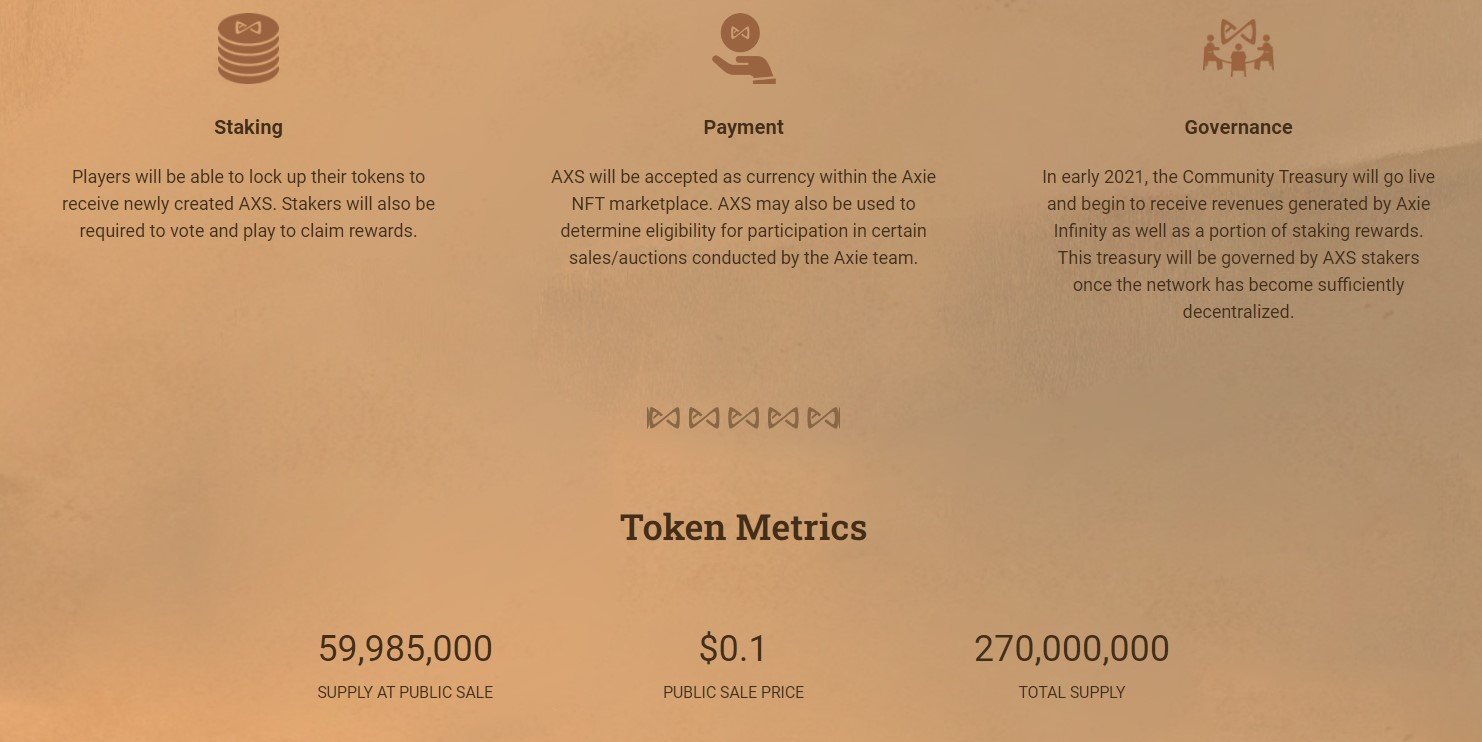This screenshot has height=742, width=1482.
Task: Click the 270,000,000 total supply number
Action: pyautogui.click(x=1072, y=649)
